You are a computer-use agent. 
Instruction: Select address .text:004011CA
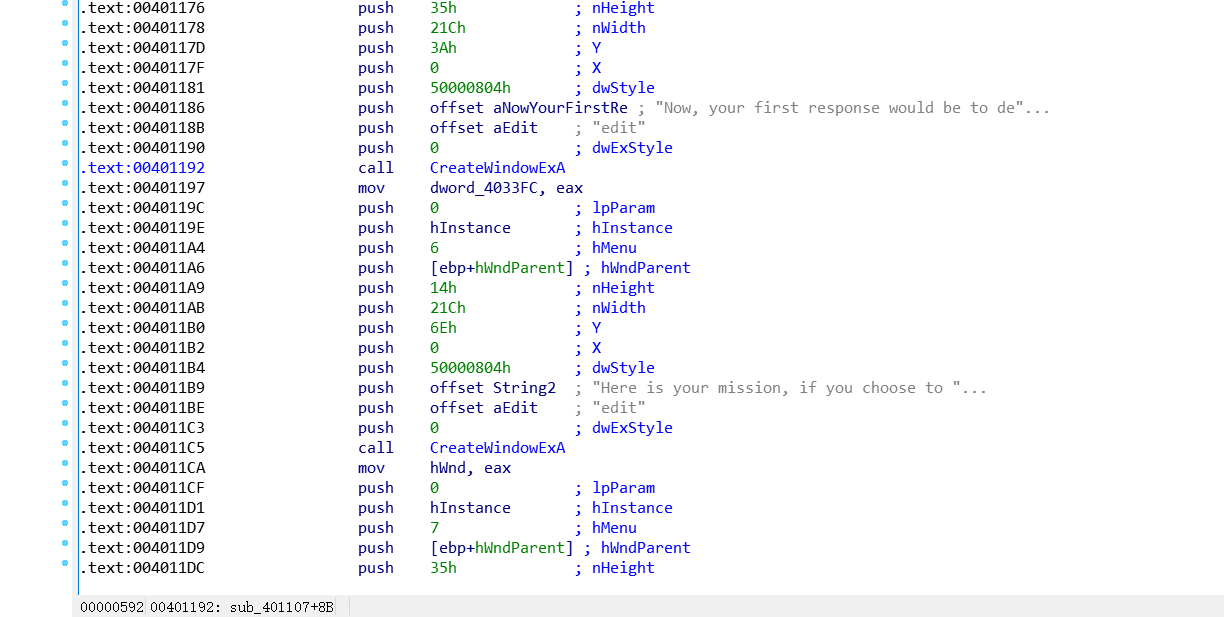143,468
